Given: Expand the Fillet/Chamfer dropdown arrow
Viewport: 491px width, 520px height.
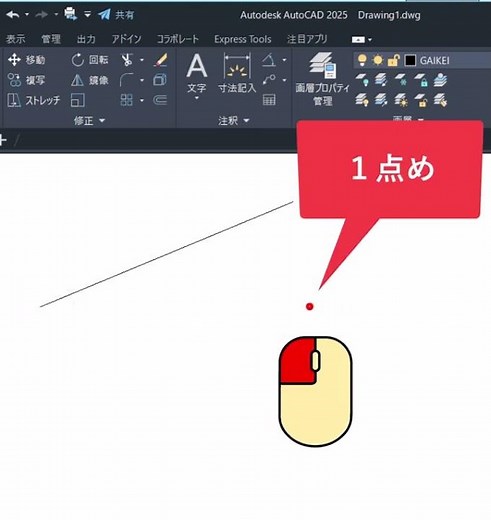Looking at the screenshot, I should pos(142,80).
